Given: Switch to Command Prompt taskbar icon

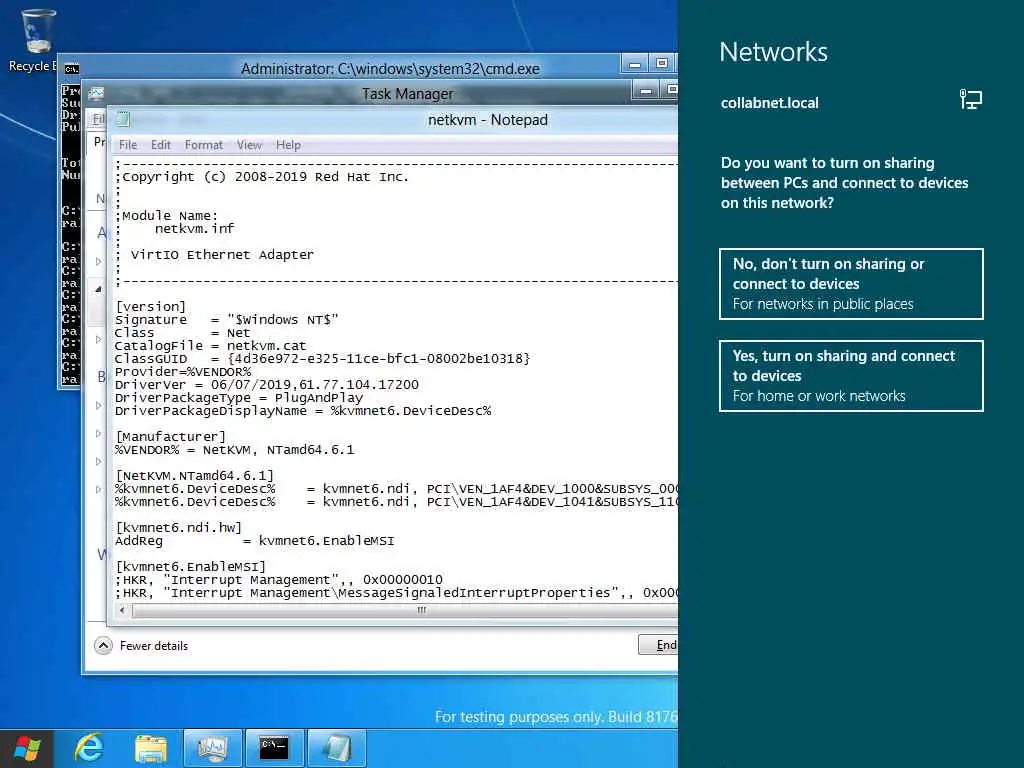Looking at the screenshot, I should (x=274, y=748).
